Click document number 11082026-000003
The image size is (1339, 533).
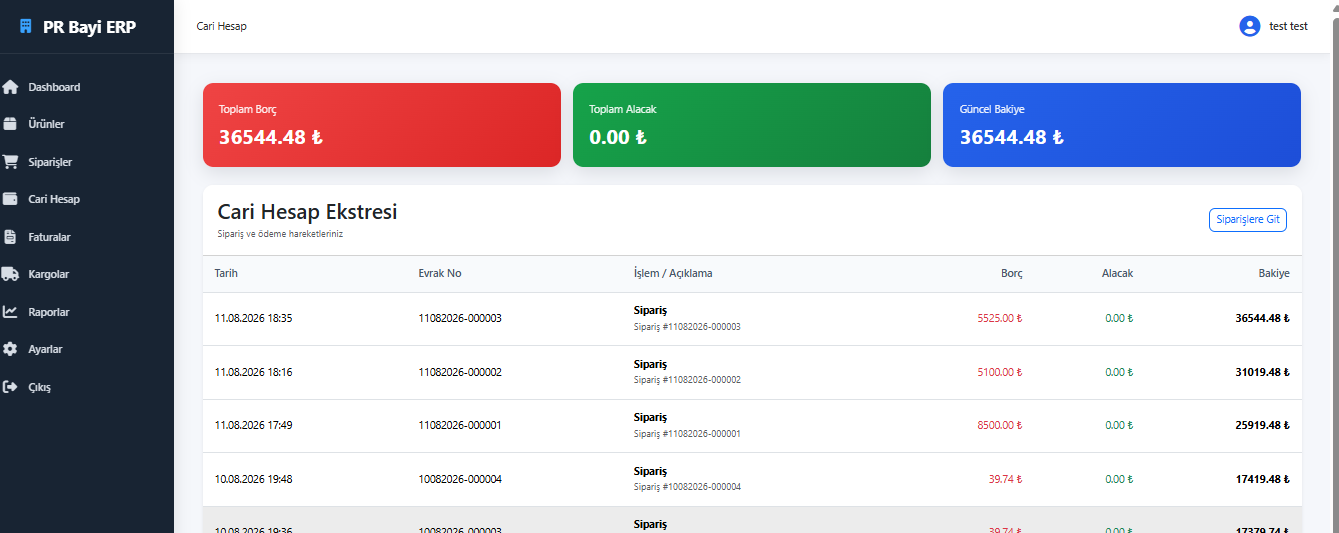460,318
